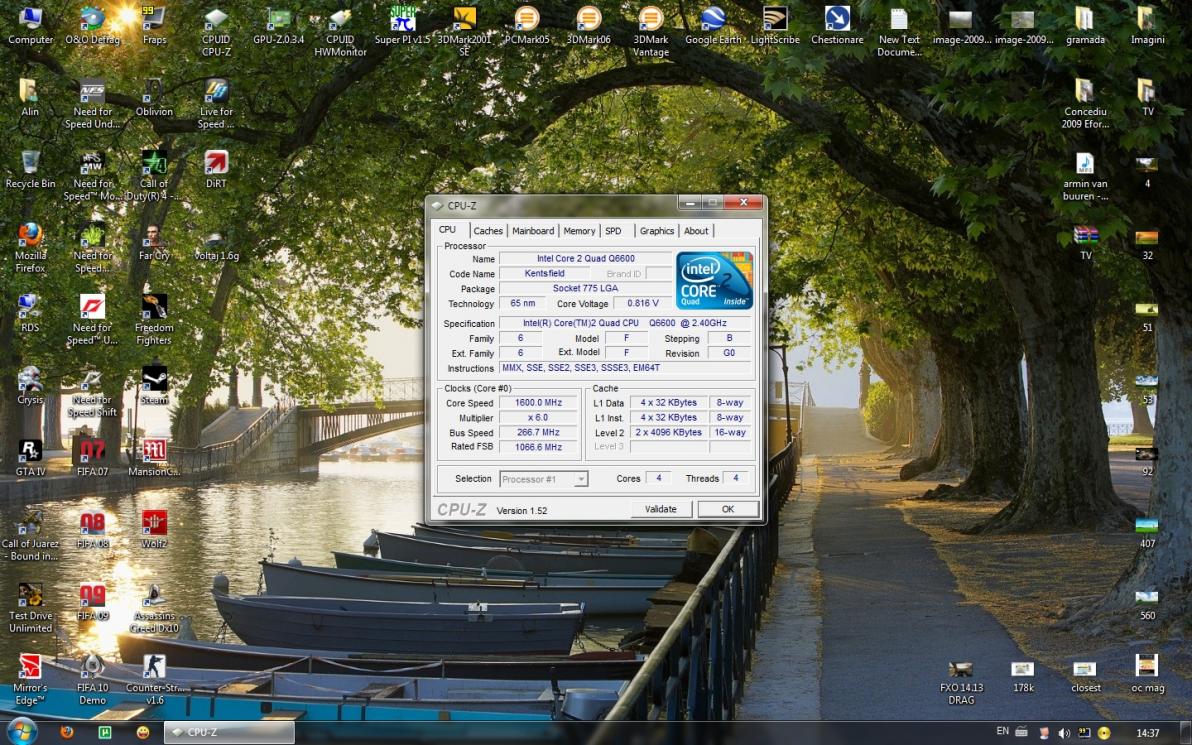
Task: Open LightScribe desktop icon
Action: (775, 25)
